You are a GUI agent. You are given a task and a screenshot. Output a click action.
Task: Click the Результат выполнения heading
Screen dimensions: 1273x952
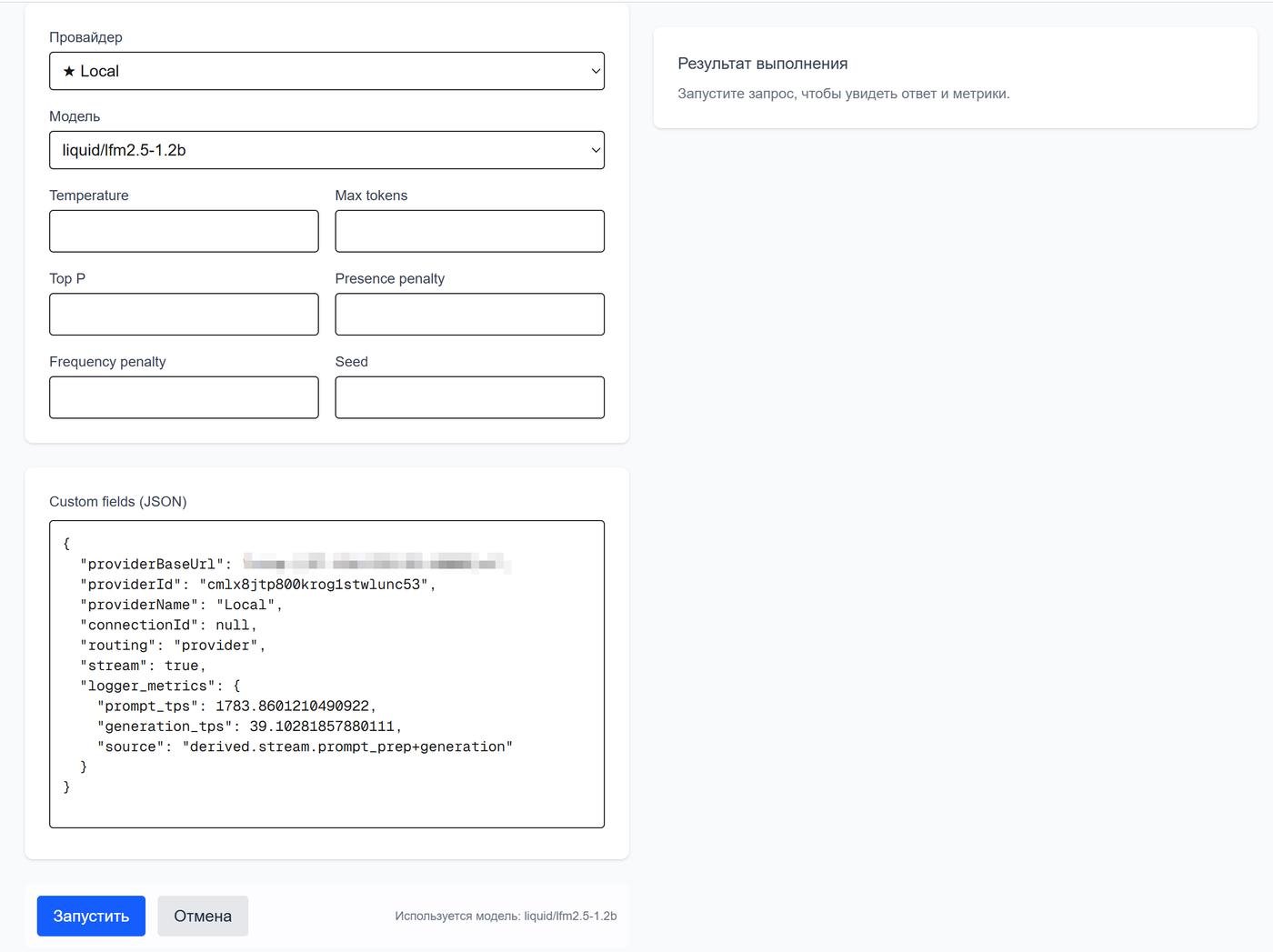[762, 64]
